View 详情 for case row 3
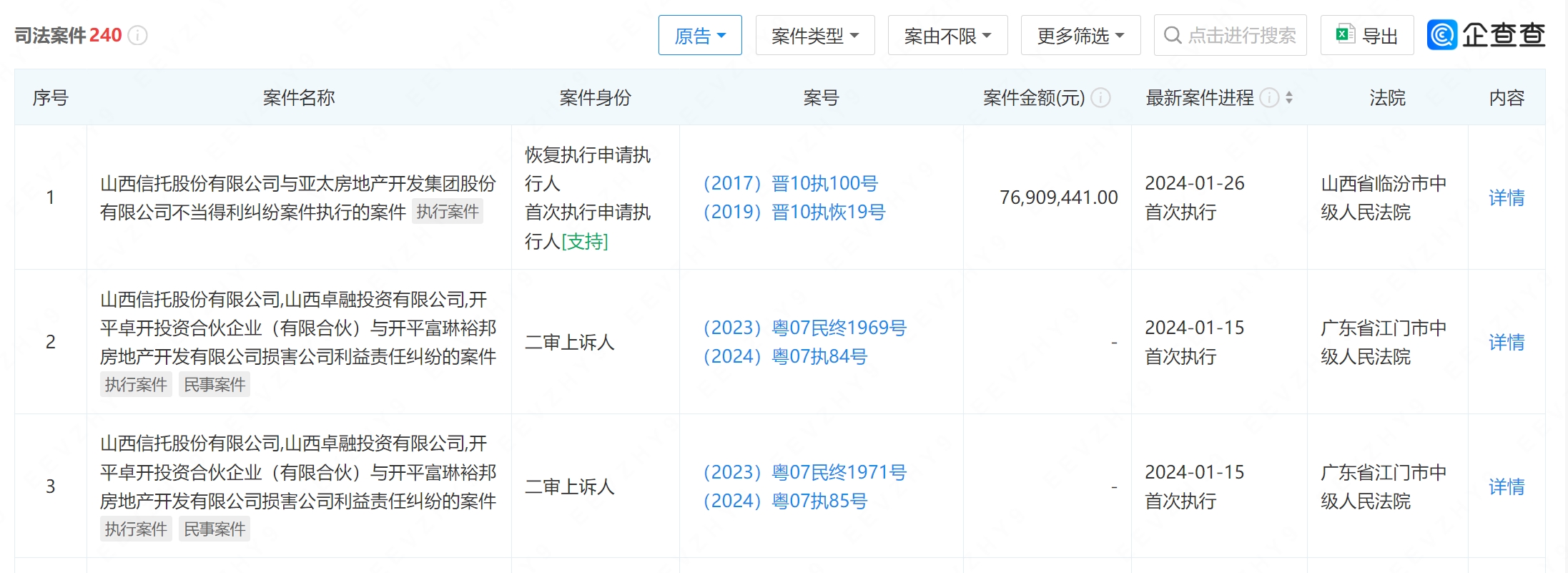The height and width of the screenshot is (573, 1568). pyautogui.click(x=1507, y=486)
